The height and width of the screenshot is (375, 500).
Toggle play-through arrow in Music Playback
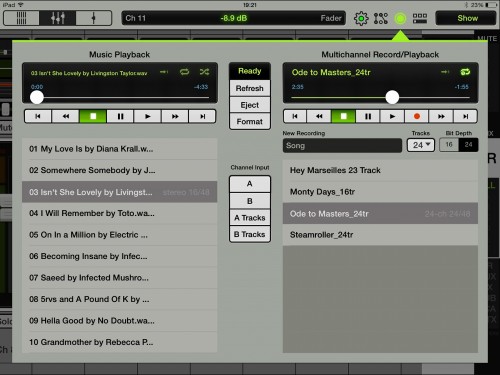tap(164, 72)
